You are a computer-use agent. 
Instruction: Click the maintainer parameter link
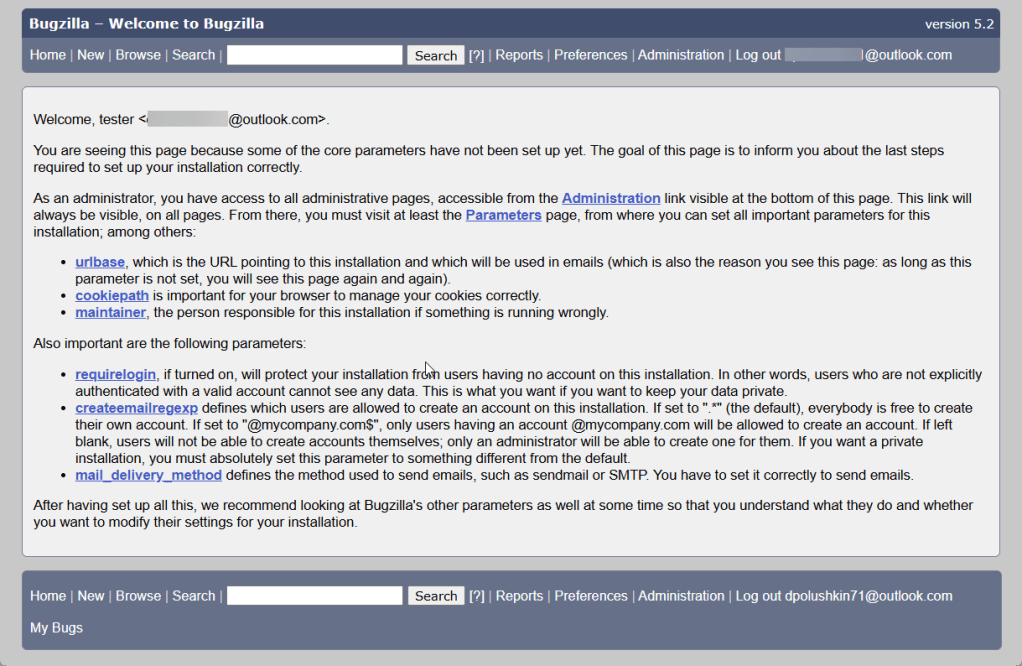tap(111, 313)
